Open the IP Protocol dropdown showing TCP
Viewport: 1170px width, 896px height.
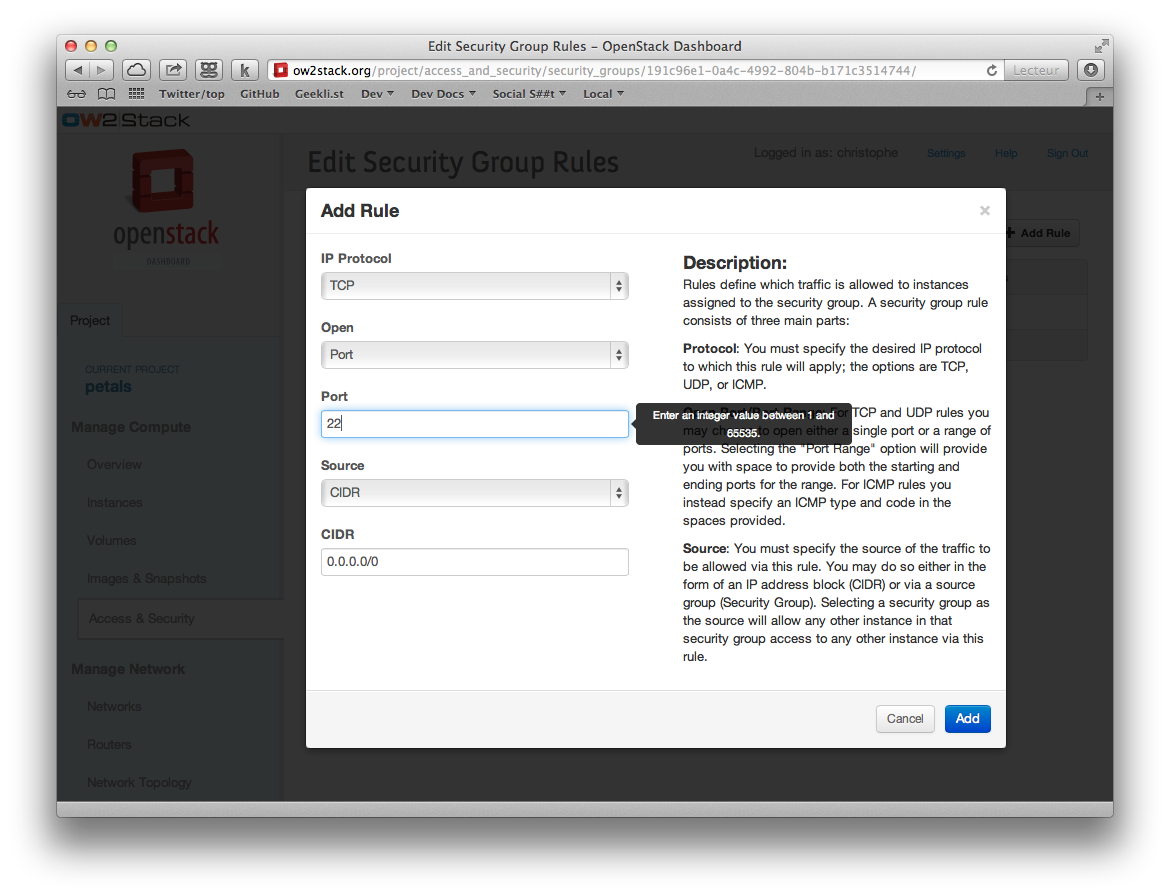(x=475, y=286)
